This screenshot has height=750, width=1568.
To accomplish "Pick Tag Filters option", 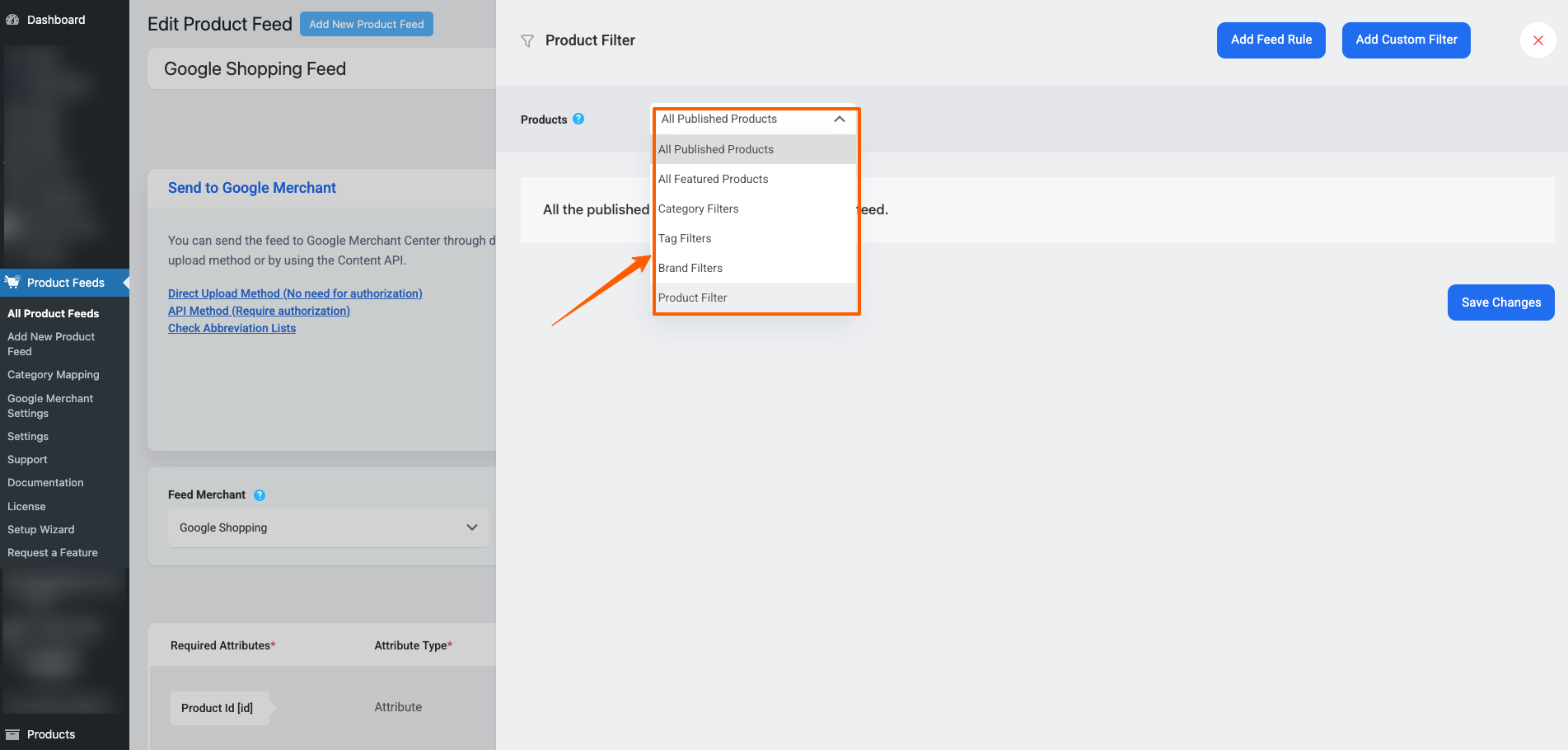I will (685, 238).
